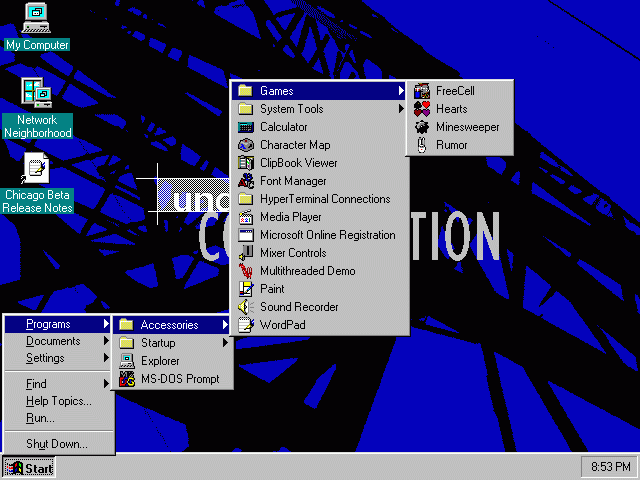Screen dimensions: 640x480
Task: Click the ClipBook Viewer icon
Action: [x=246, y=163]
